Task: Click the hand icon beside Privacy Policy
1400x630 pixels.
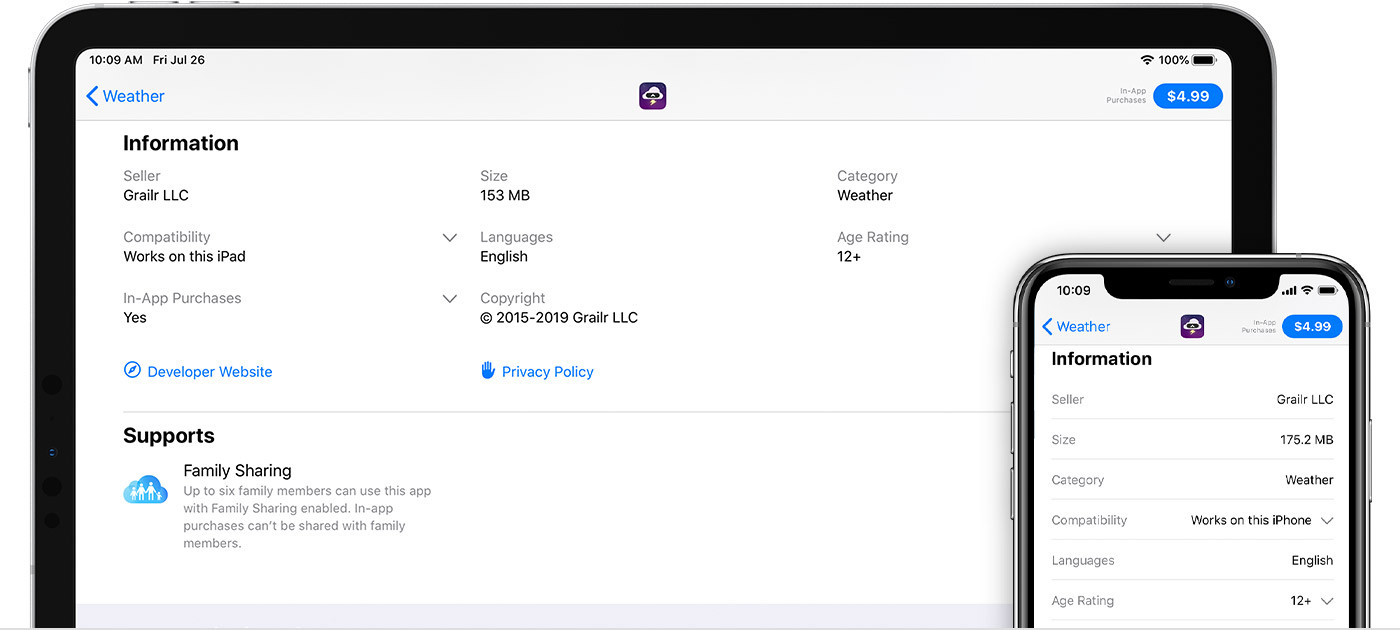Action: (488, 370)
